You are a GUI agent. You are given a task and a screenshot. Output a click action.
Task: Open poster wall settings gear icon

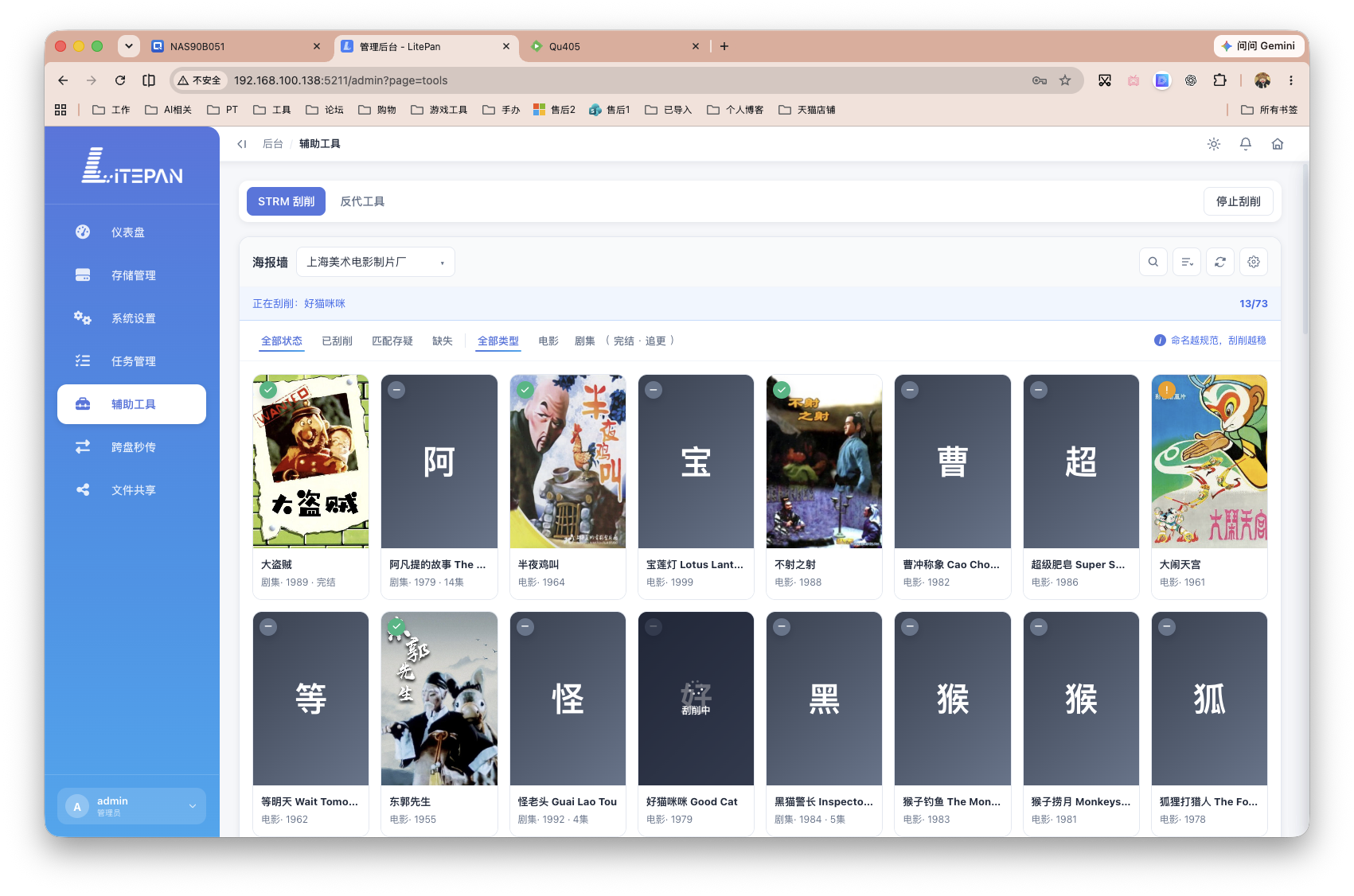point(1254,262)
